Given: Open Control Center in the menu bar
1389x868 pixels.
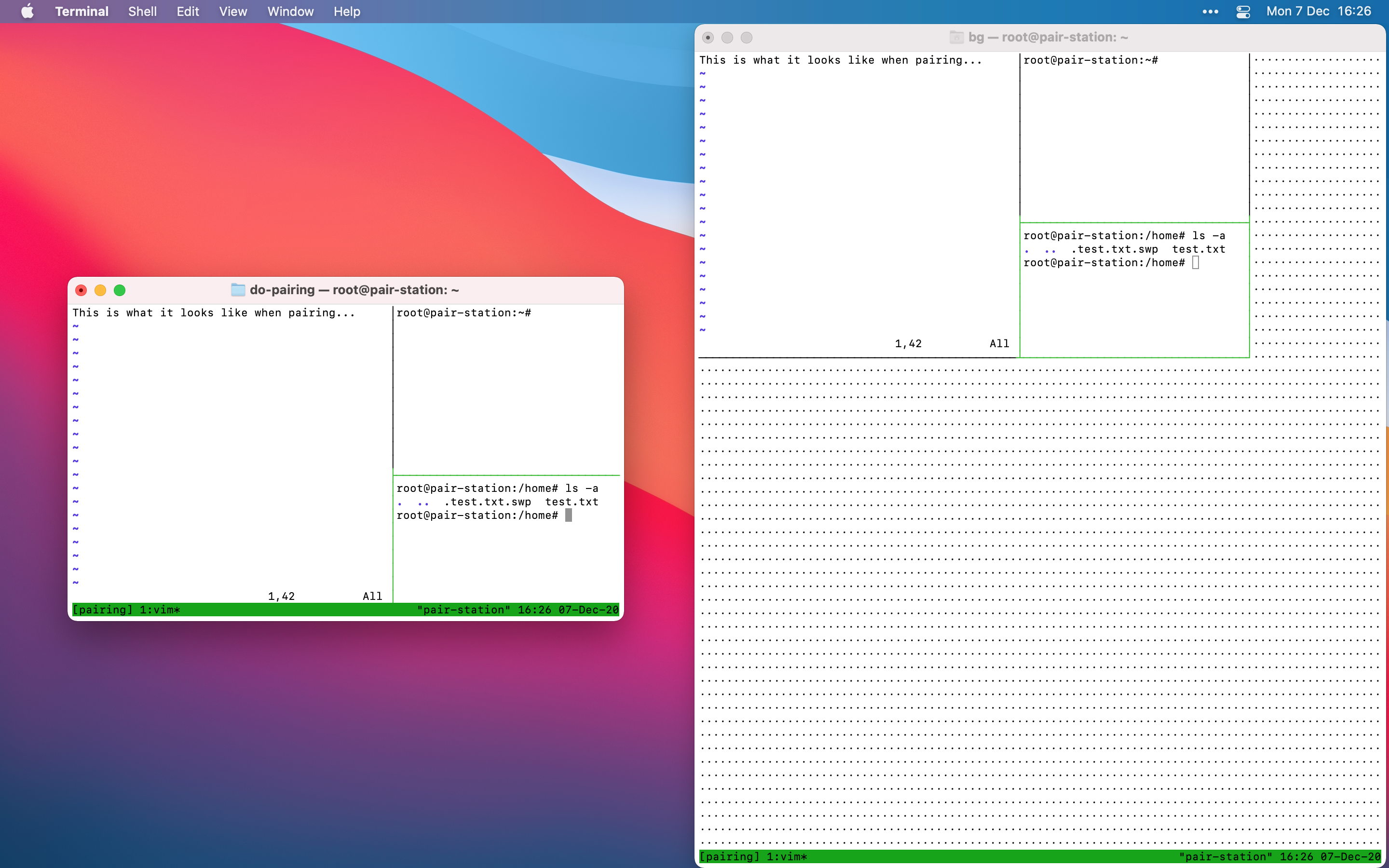Looking at the screenshot, I should (1243, 12).
